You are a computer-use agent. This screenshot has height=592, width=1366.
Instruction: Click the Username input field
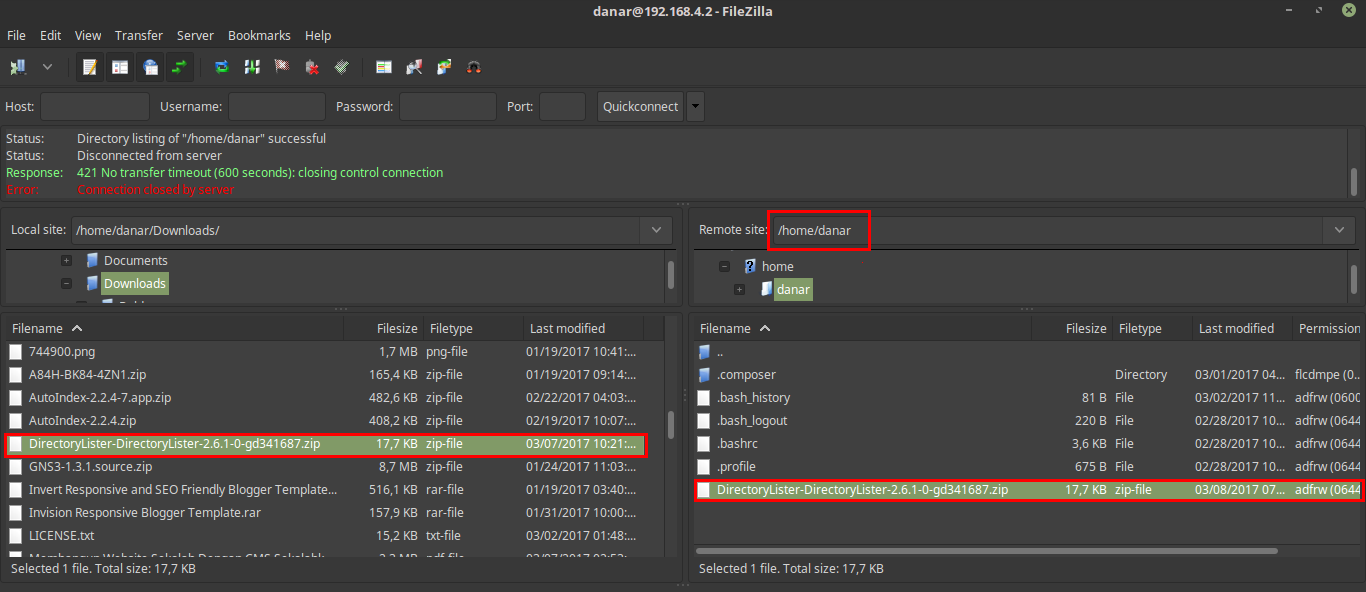click(x=277, y=107)
